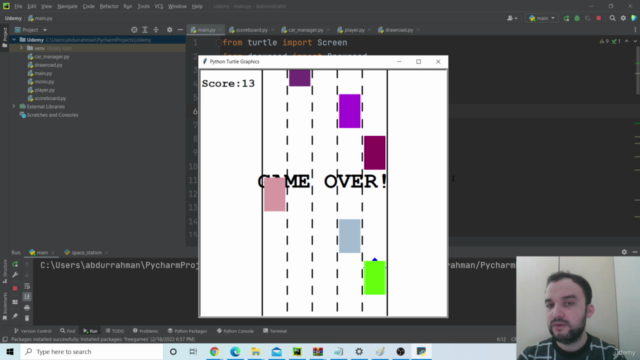Open the TODO tool window
The image size is (640, 360).
(115, 331)
